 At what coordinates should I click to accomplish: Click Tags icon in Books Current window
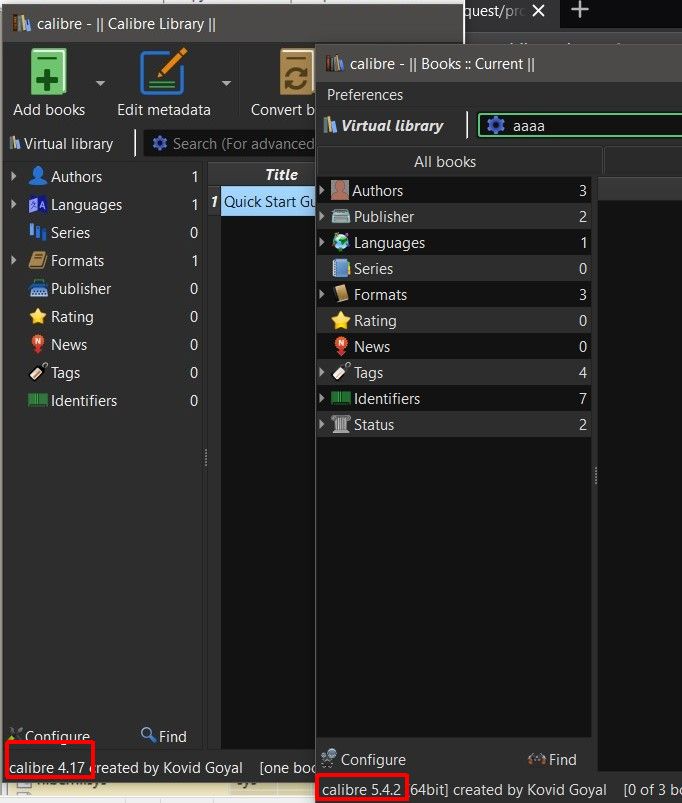pos(342,372)
